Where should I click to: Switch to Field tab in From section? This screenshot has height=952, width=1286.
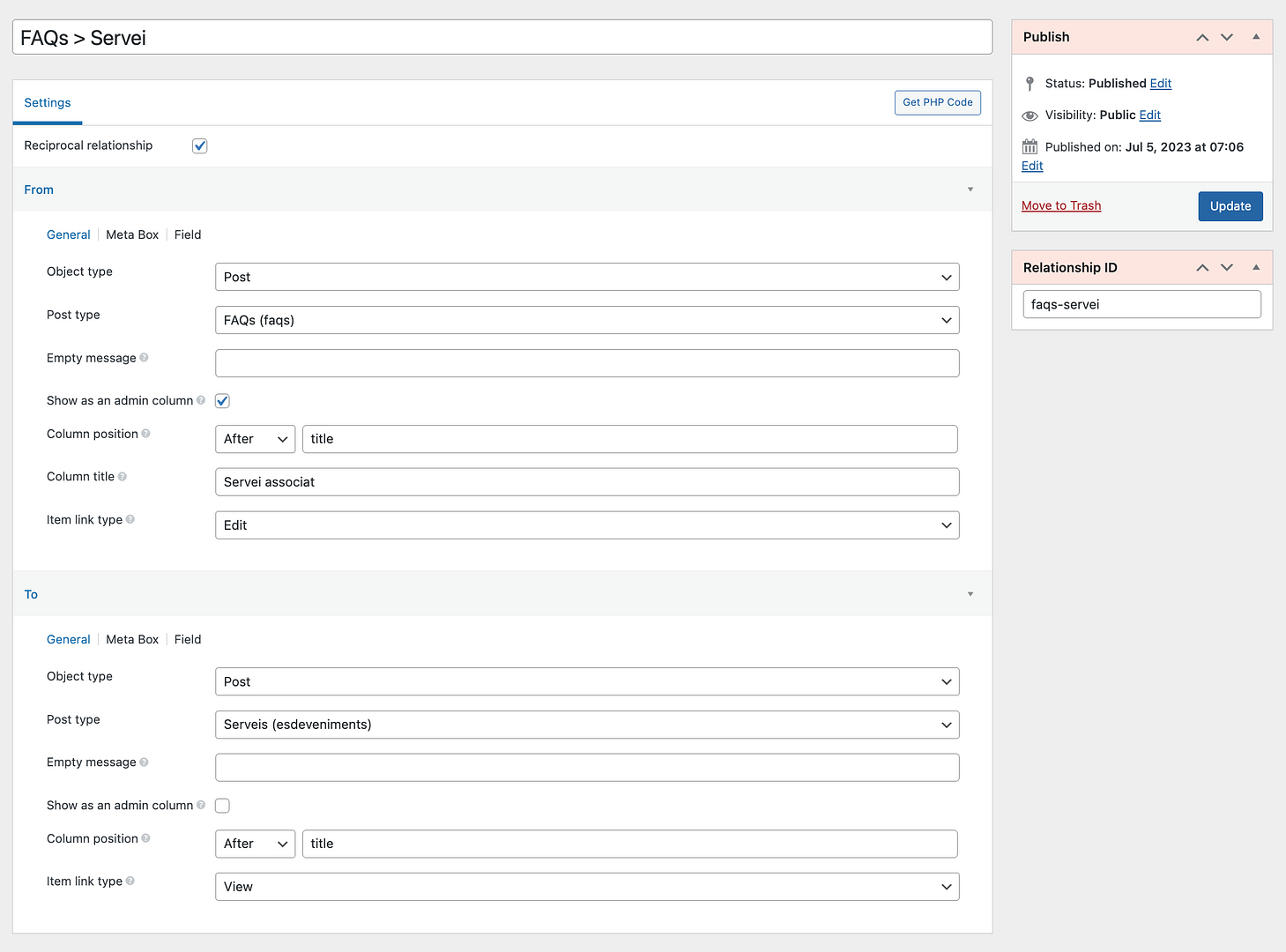click(x=188, y=234)
